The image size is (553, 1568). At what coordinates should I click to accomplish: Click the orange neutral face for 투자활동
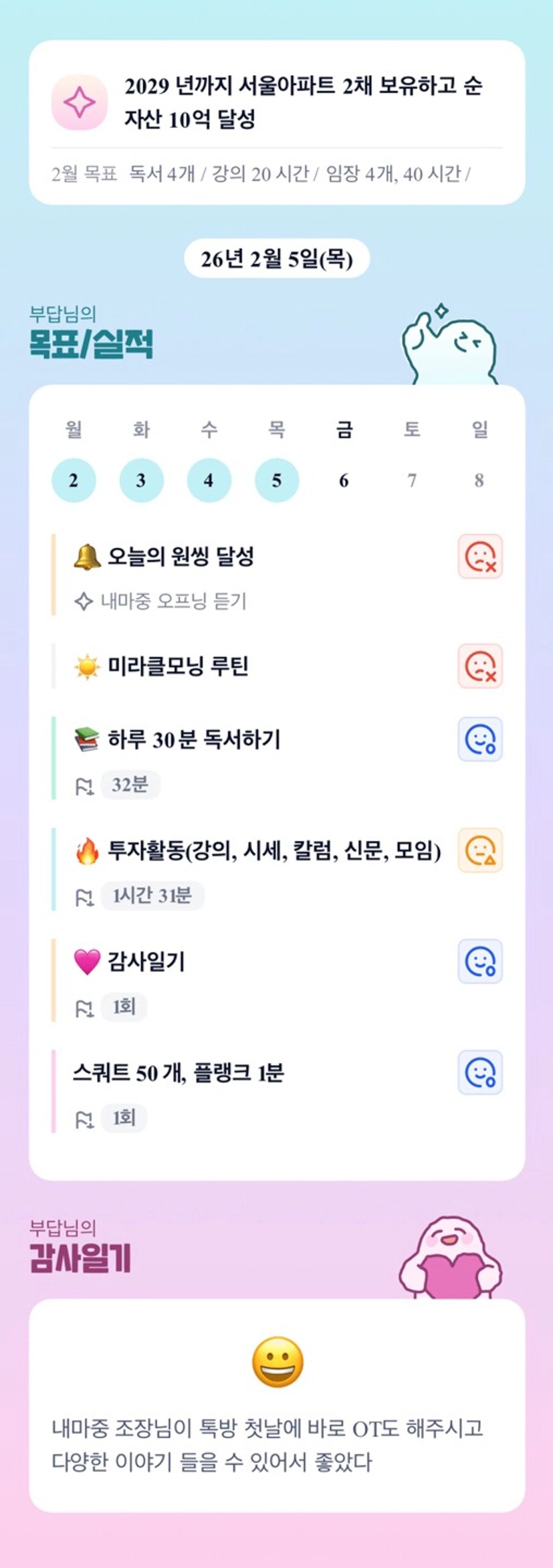point(479,850)
